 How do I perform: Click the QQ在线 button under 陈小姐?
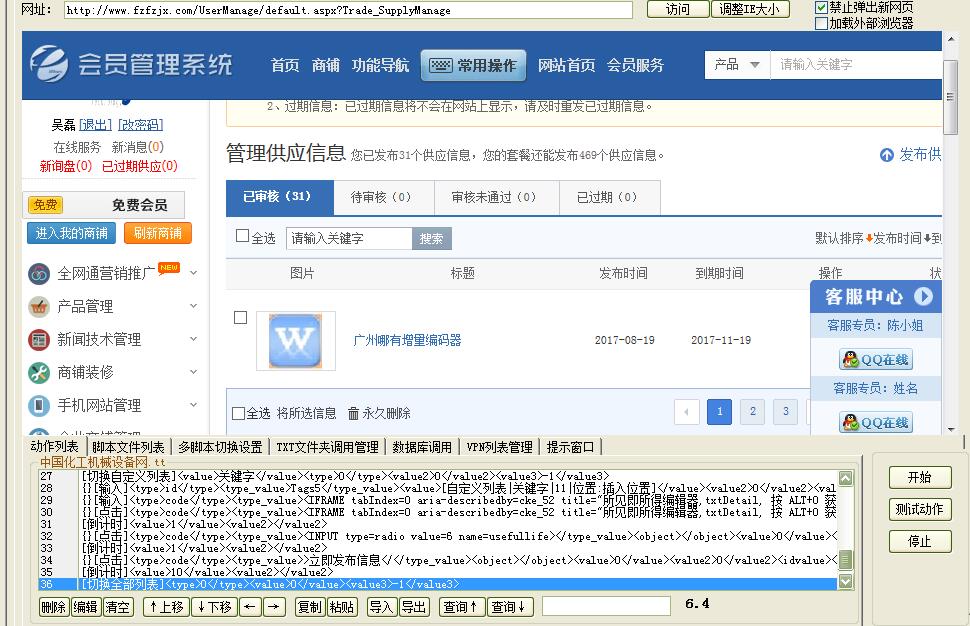coord(876,359)
